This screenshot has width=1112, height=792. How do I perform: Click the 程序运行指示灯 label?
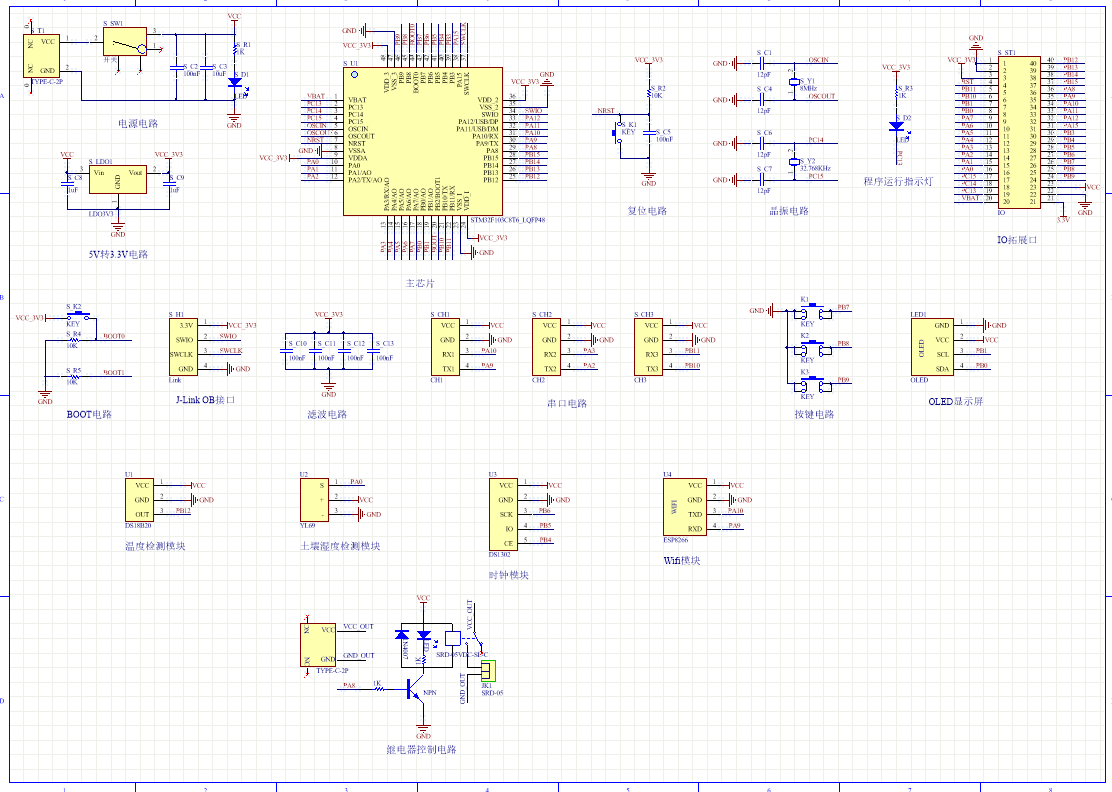point(898,182)
